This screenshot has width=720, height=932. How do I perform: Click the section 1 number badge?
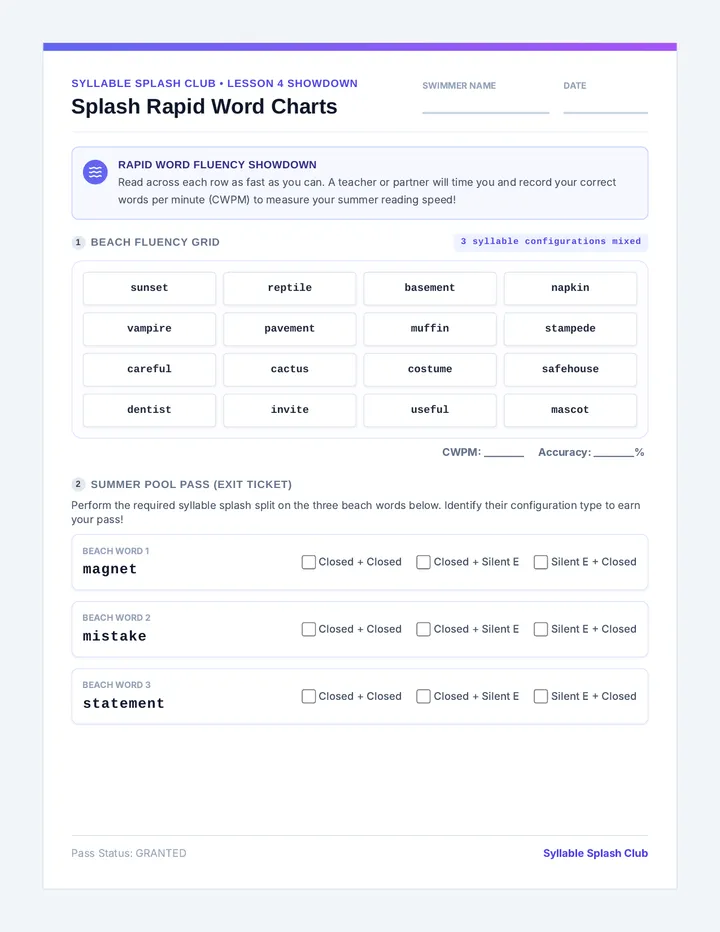click(78, 243)
